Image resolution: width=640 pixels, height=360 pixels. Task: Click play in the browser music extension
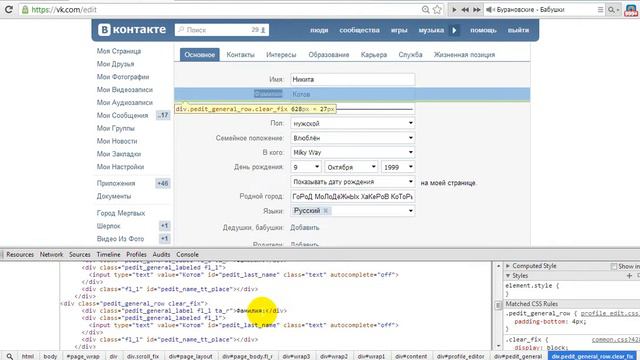[x=454, y=9]
